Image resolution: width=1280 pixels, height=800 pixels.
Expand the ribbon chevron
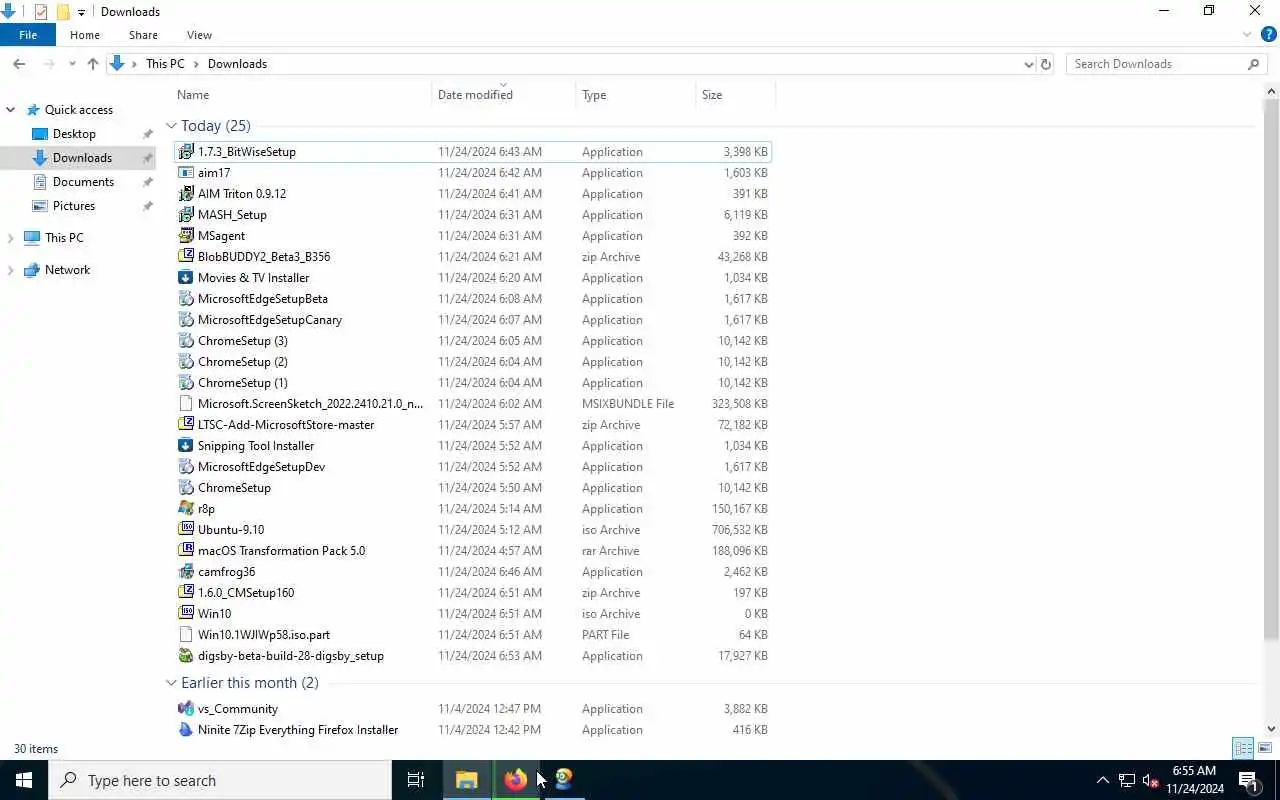pos(1247,35)
